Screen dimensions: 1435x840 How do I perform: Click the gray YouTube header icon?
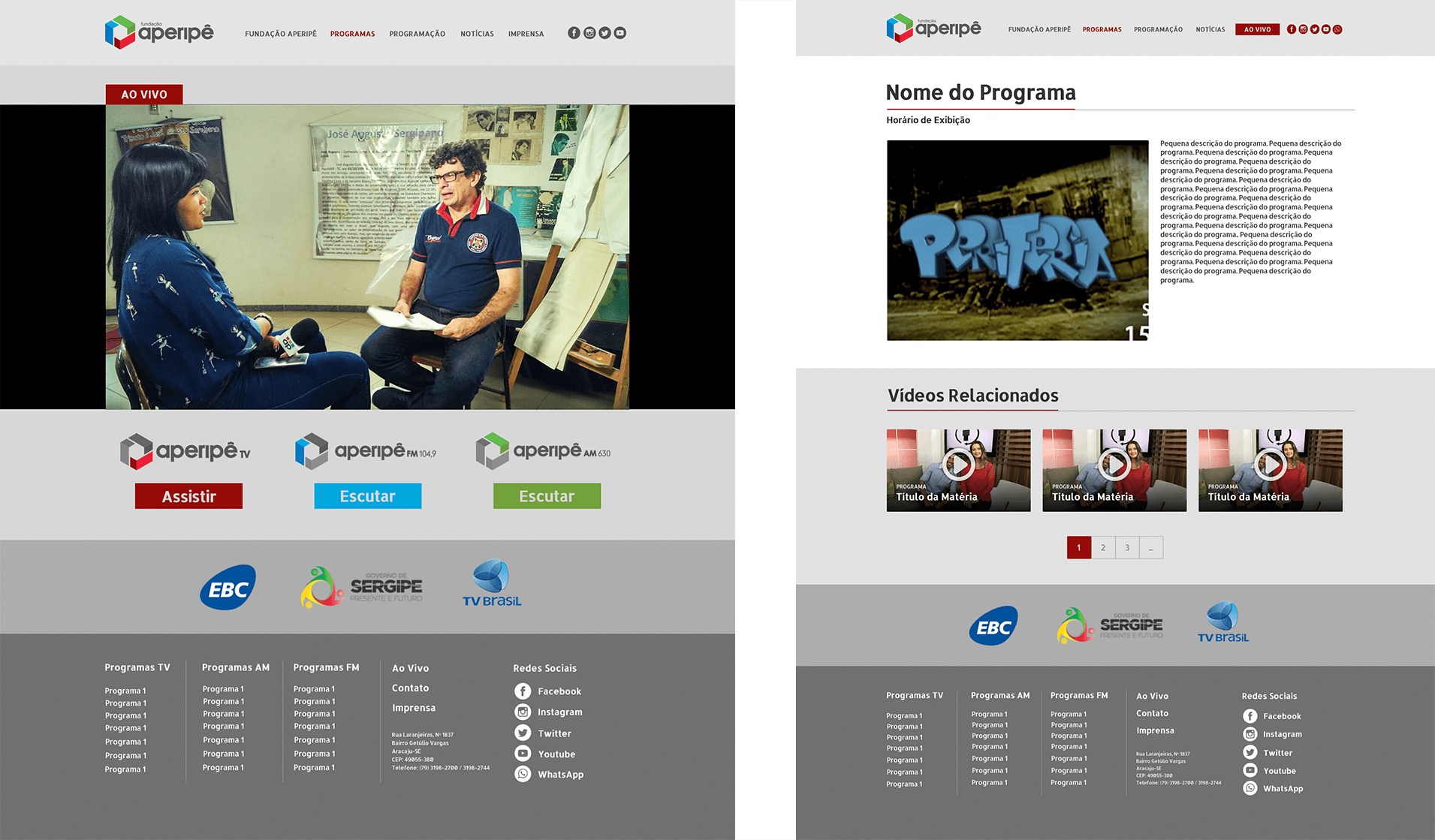620,33
